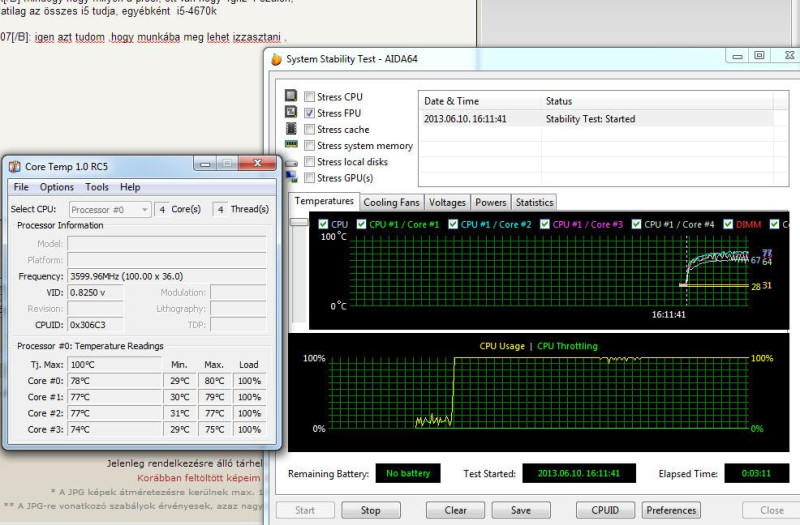This screenshot has height=525, width=800.
Task: Click the Elapsed Time 0:03:11 display
Action: point(757,473)
